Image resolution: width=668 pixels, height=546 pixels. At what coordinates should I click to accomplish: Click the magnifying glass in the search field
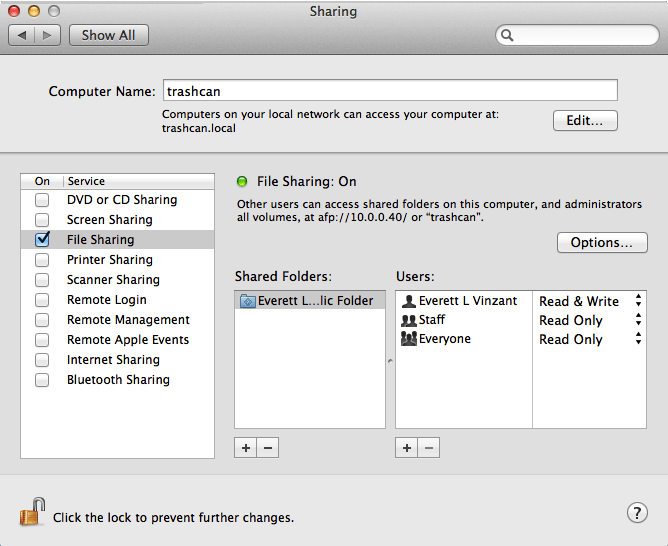pos(508,35)
